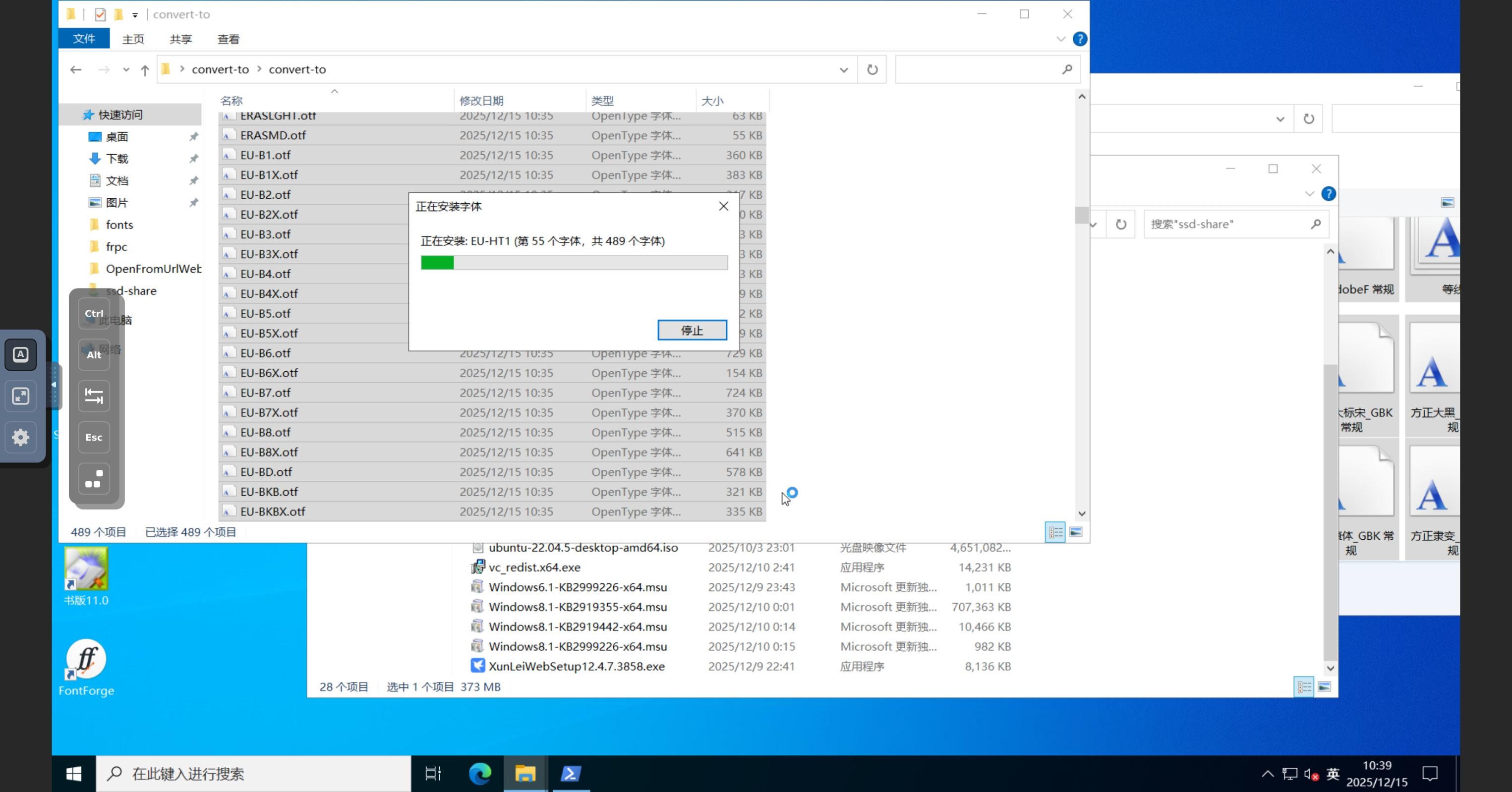Expand the address bar history dropdown
1512x792 pixels.
[x=843, y=70]
